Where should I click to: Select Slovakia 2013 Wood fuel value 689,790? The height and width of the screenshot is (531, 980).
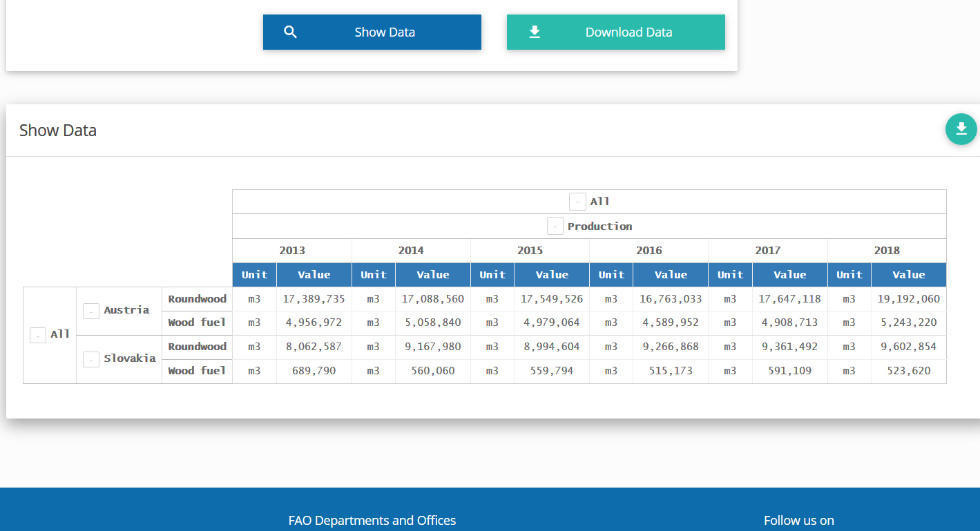tap(314, 370)
